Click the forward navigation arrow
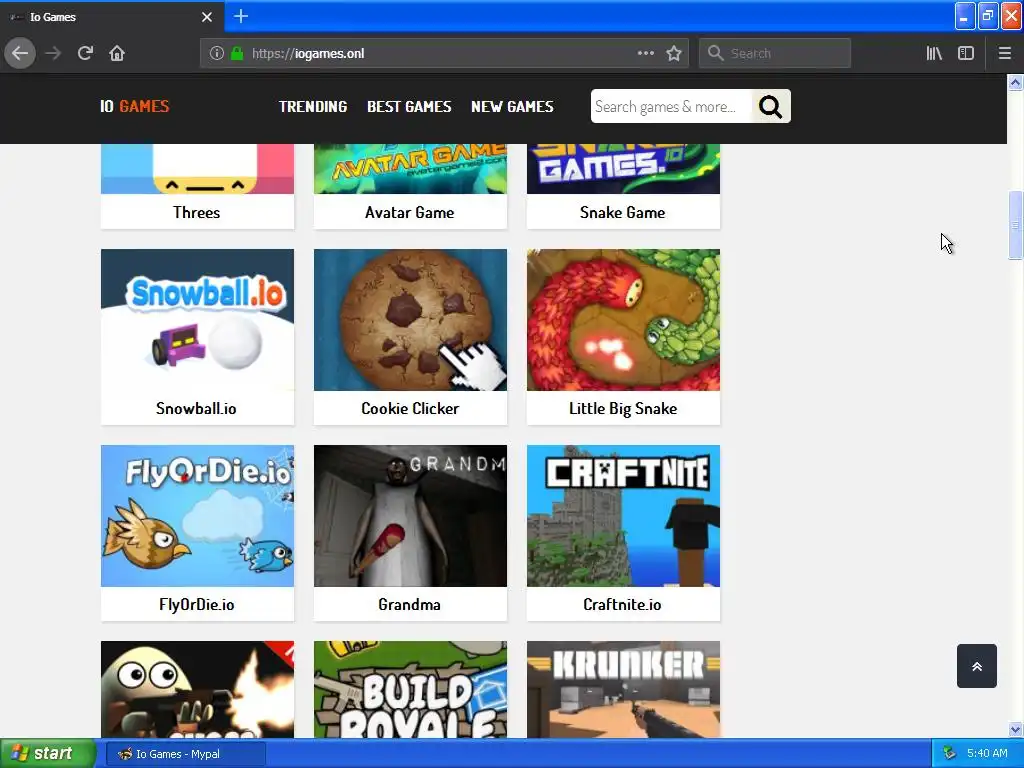The image size is (1024, 768). [x=53, y=54]
